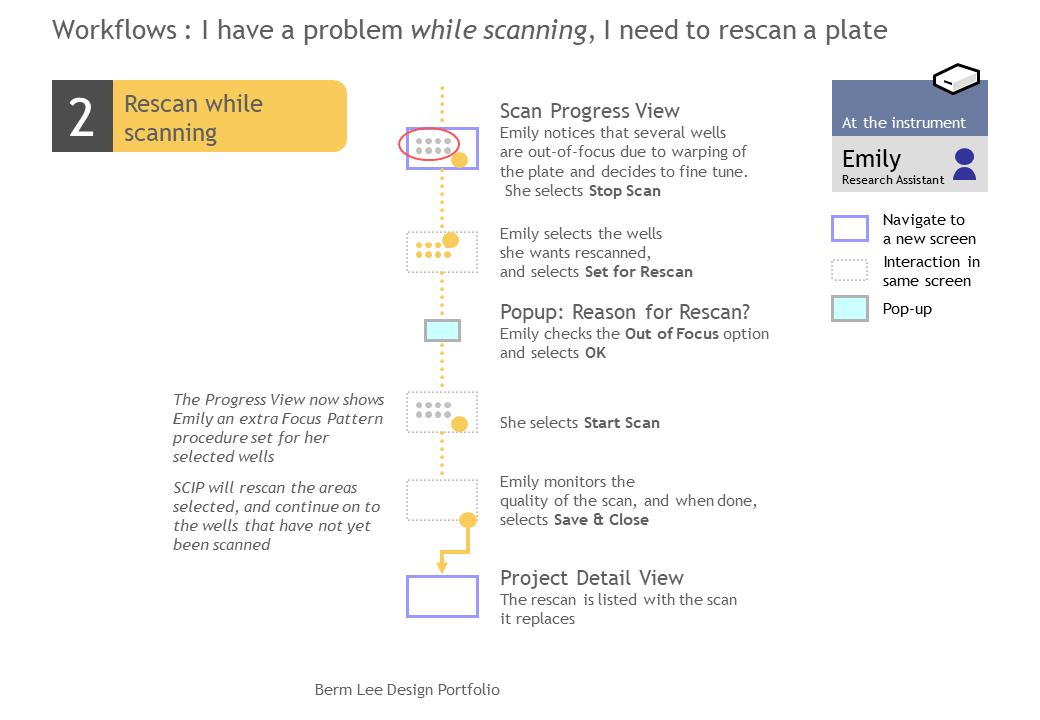This screenshot has height=720, width=1040.
Task: Click the red-circled wells in first step
Action: (429, 144)
